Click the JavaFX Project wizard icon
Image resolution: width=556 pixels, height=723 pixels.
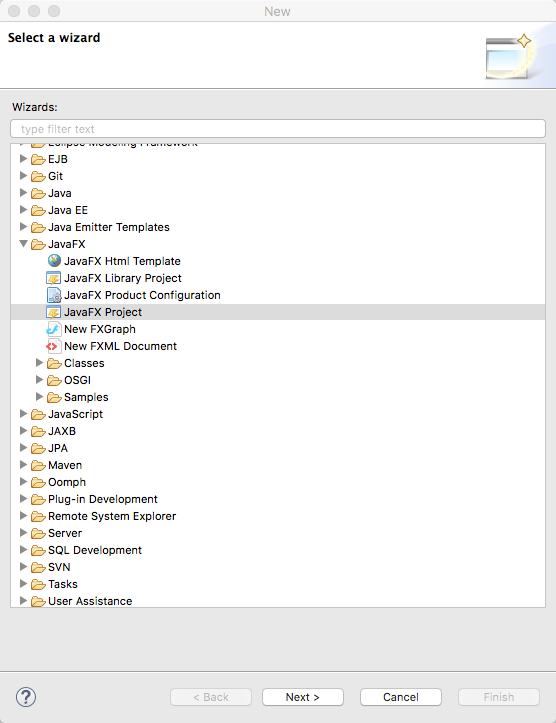(x=53, y=312)
